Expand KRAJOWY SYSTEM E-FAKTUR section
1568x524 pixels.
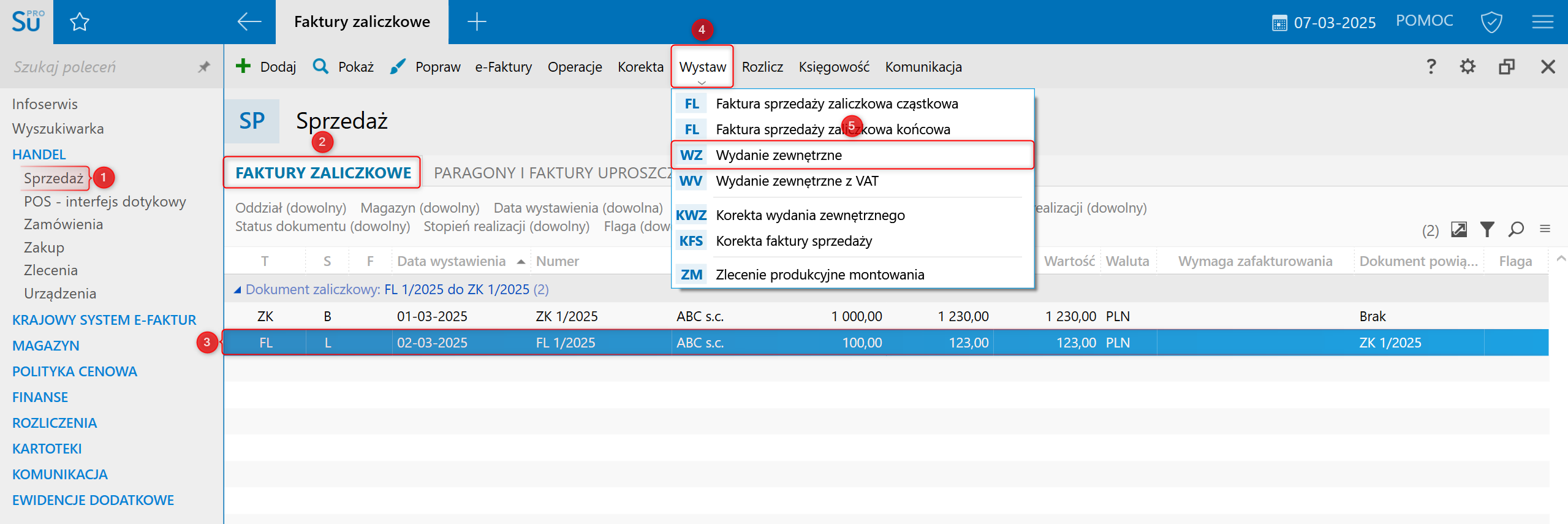tap(104, 320)
